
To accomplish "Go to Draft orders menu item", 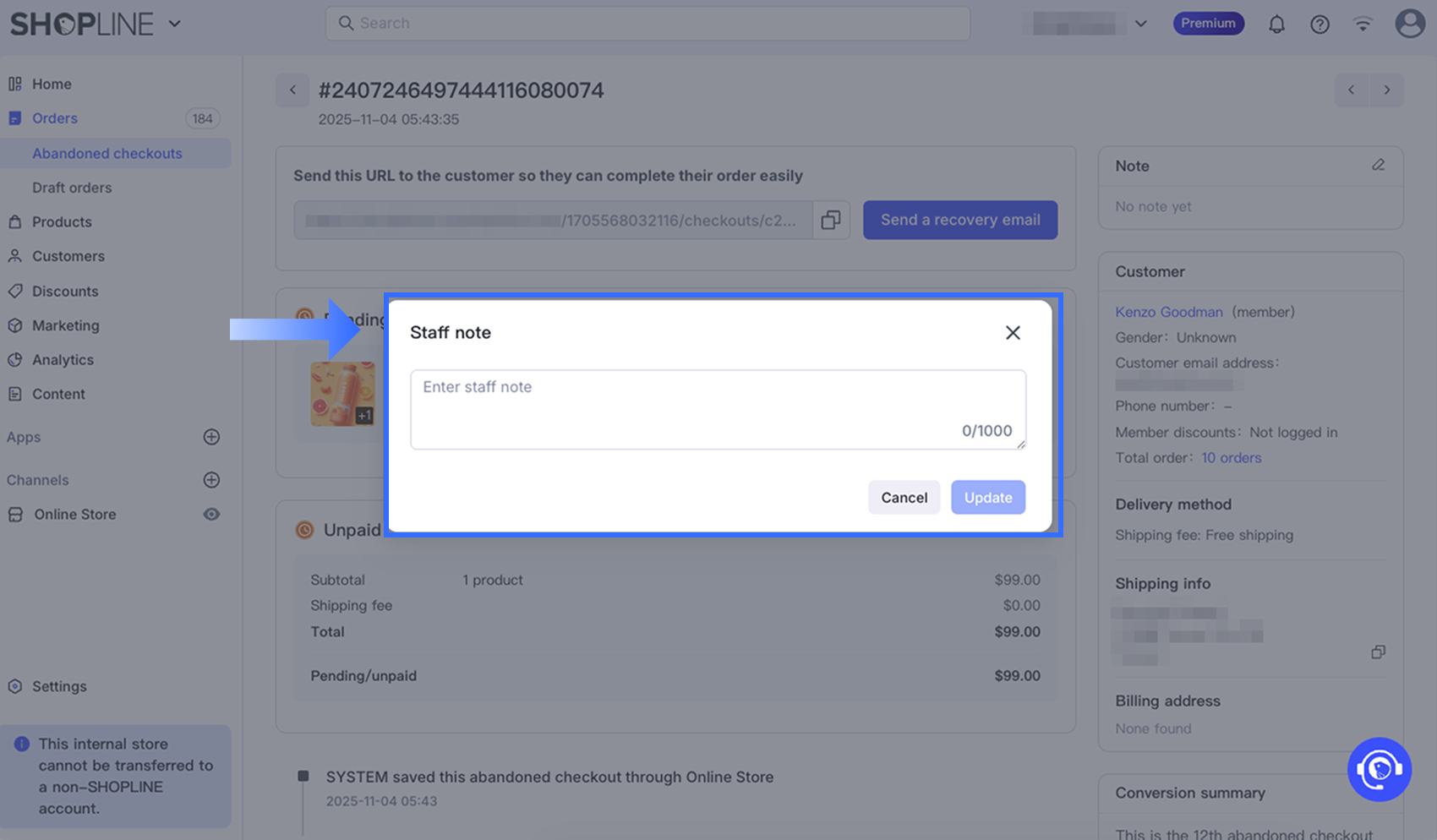I will pyautogui.click(x=72, y=188).
